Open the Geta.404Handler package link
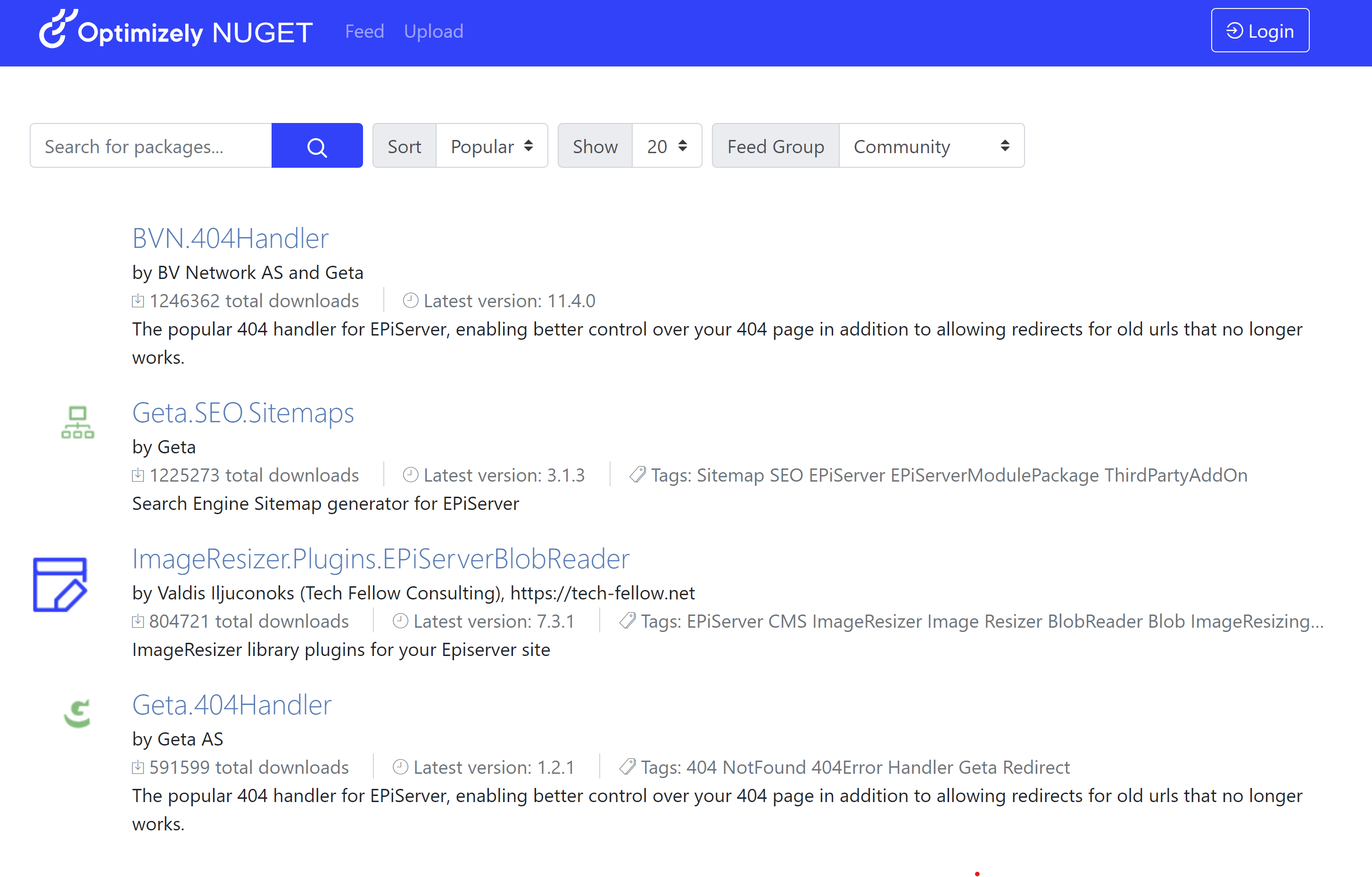 231,705
